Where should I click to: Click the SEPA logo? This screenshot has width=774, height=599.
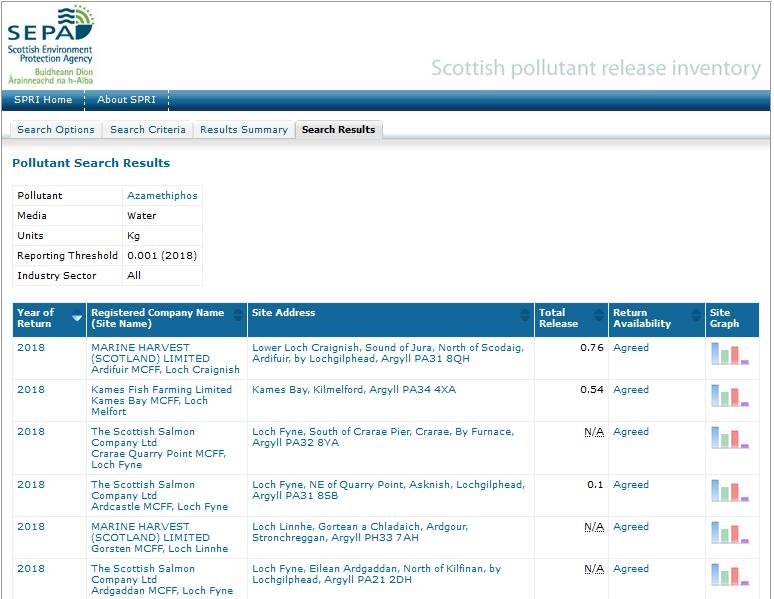tap(50, 43)
